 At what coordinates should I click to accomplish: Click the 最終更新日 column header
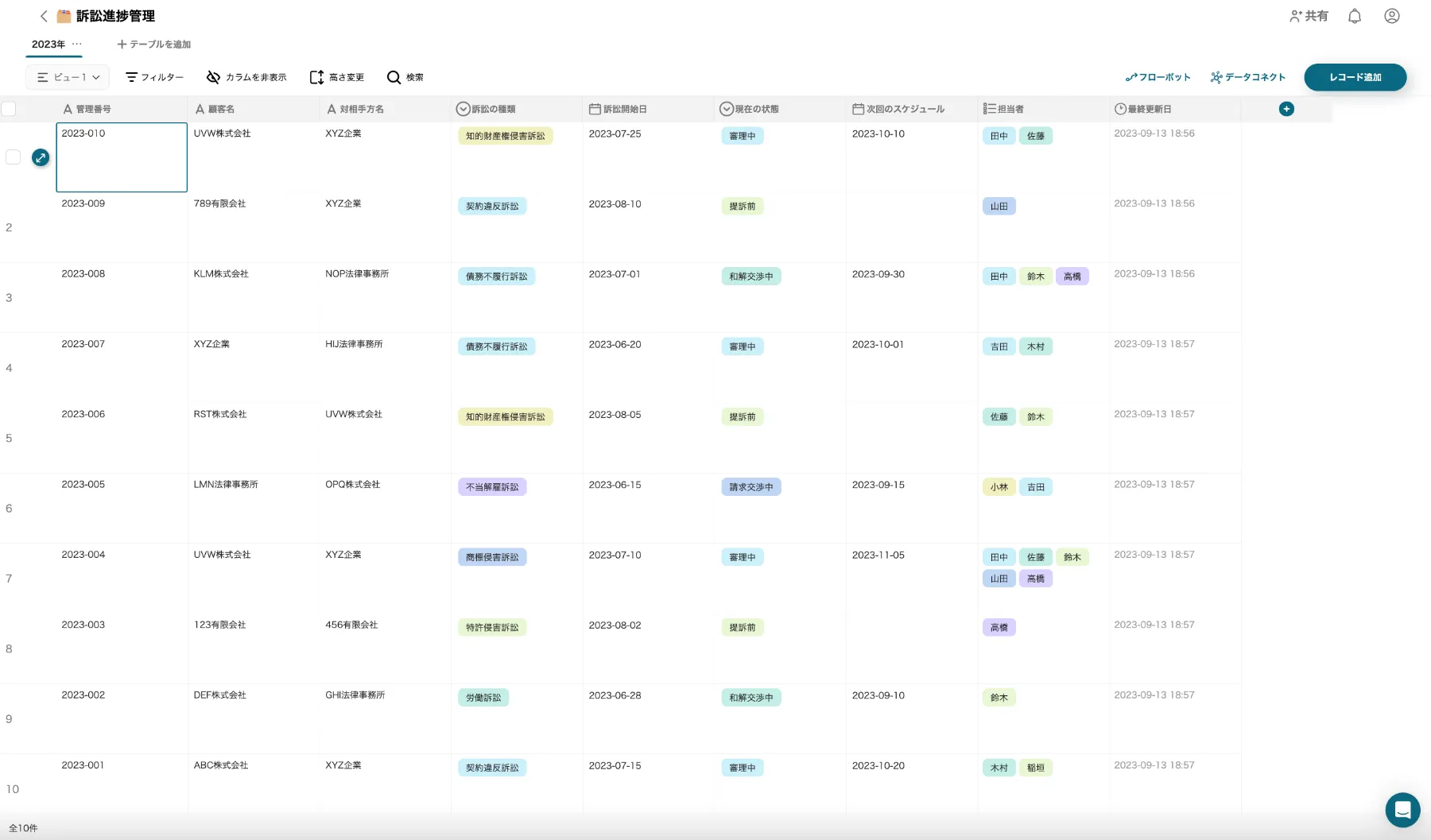tap(1175, 109)
